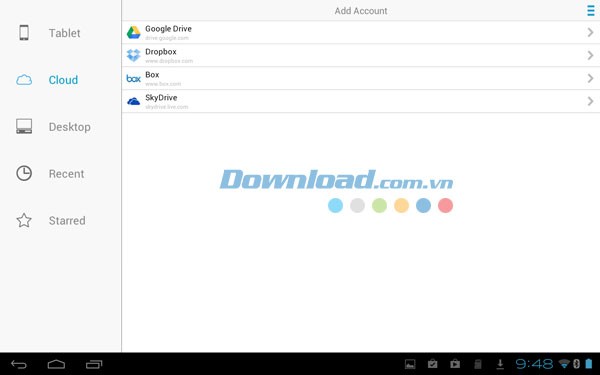The image size is (600, 375).
Task: Select the SkyDrive account name
Action: click(x=161, y=98)
